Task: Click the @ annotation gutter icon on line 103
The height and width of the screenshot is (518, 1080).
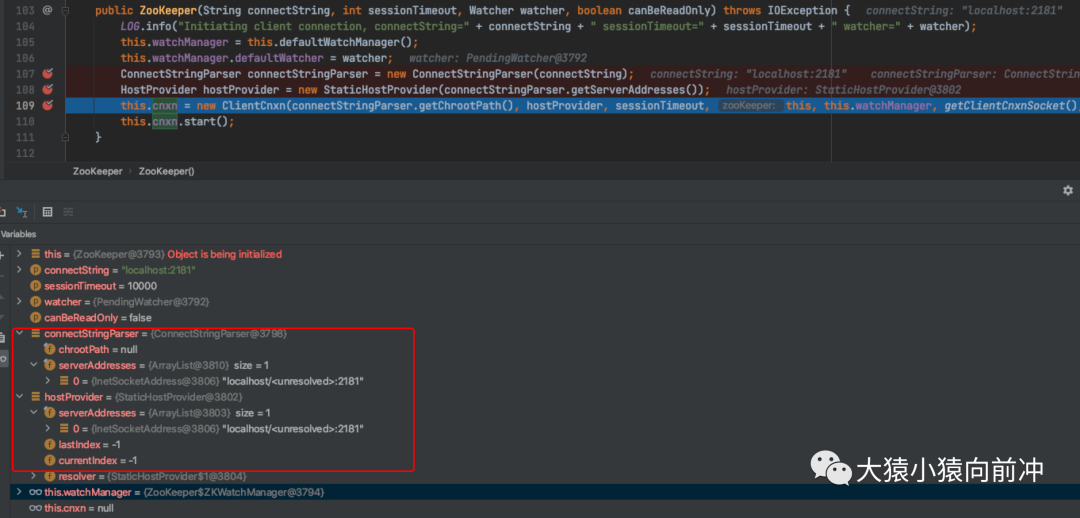Action: pos(48,10)
